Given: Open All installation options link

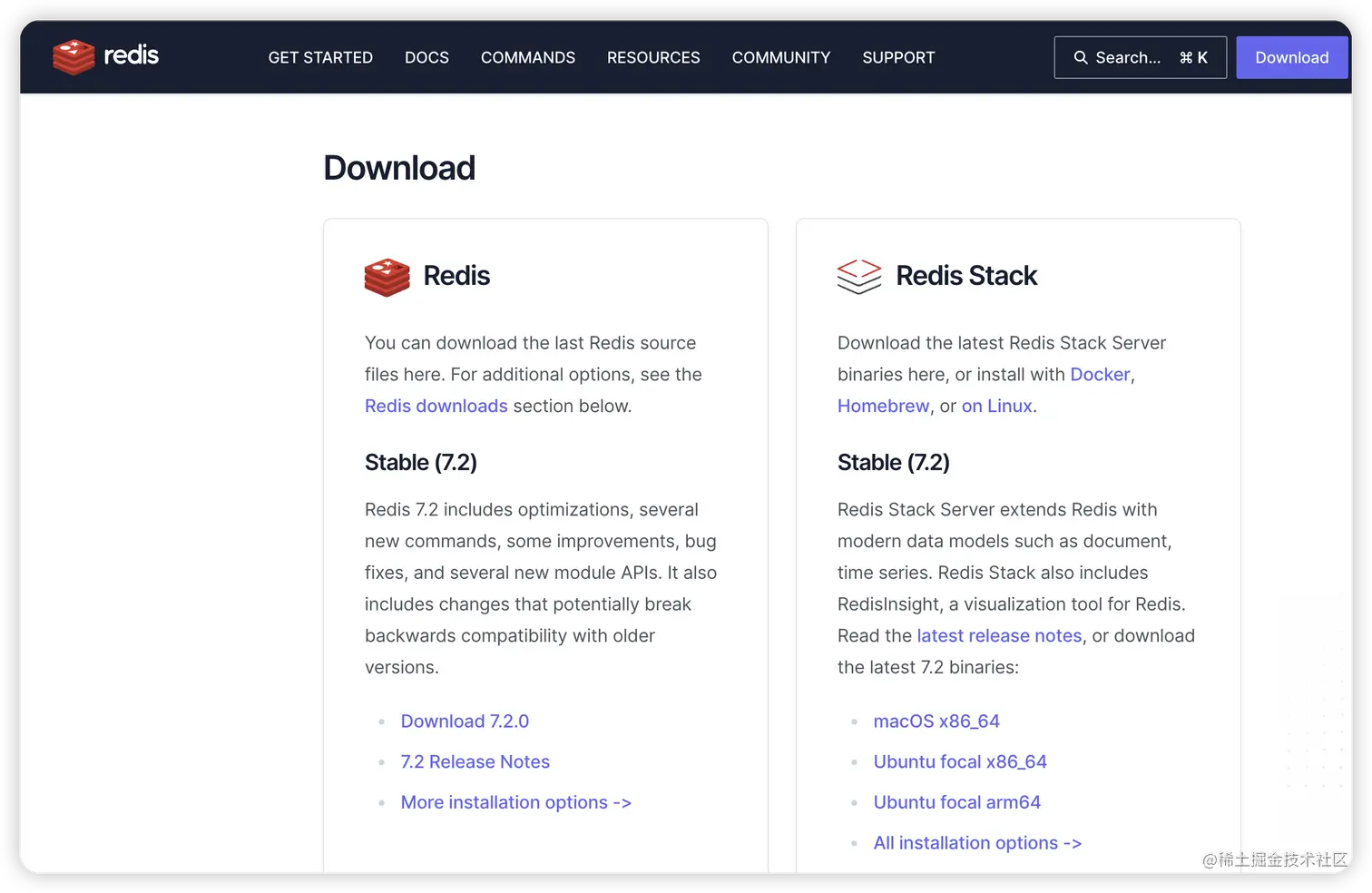Looking at the screenshot, I should click(977, 843).
